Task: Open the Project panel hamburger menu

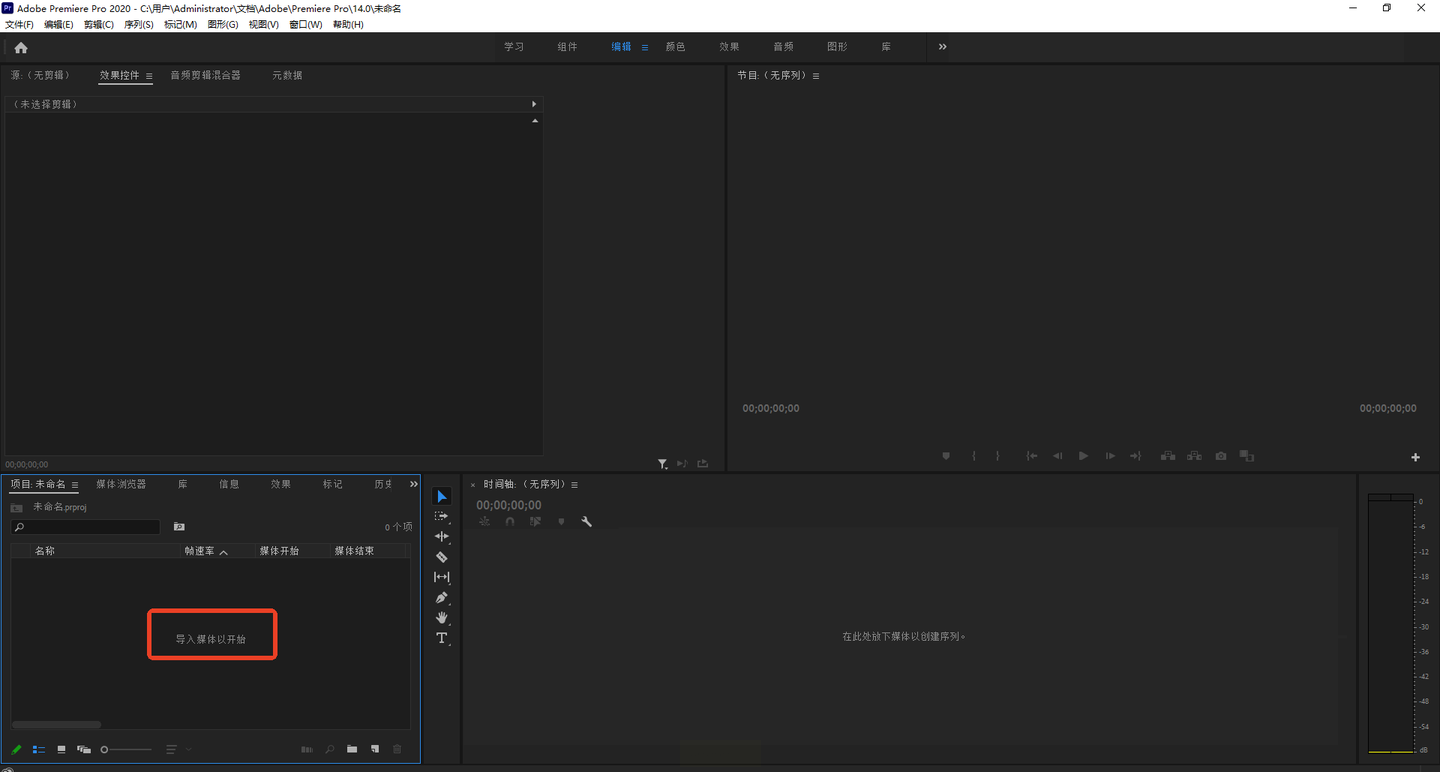Action: 75,485
